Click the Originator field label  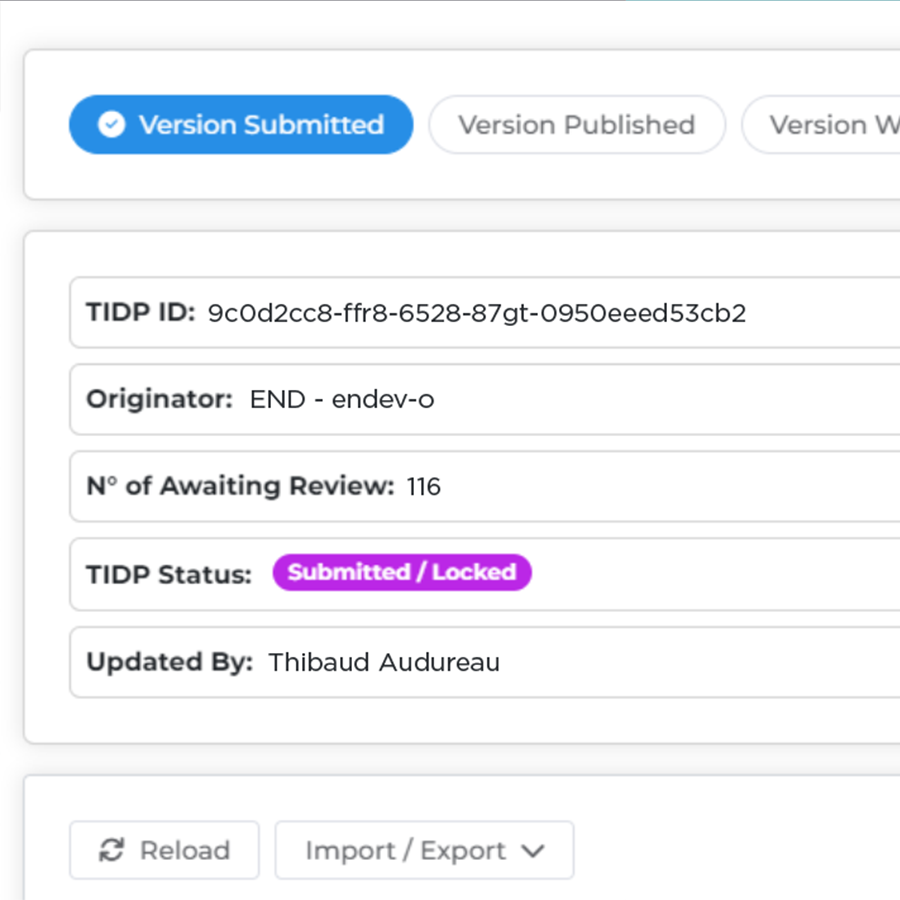coord(159,400)
